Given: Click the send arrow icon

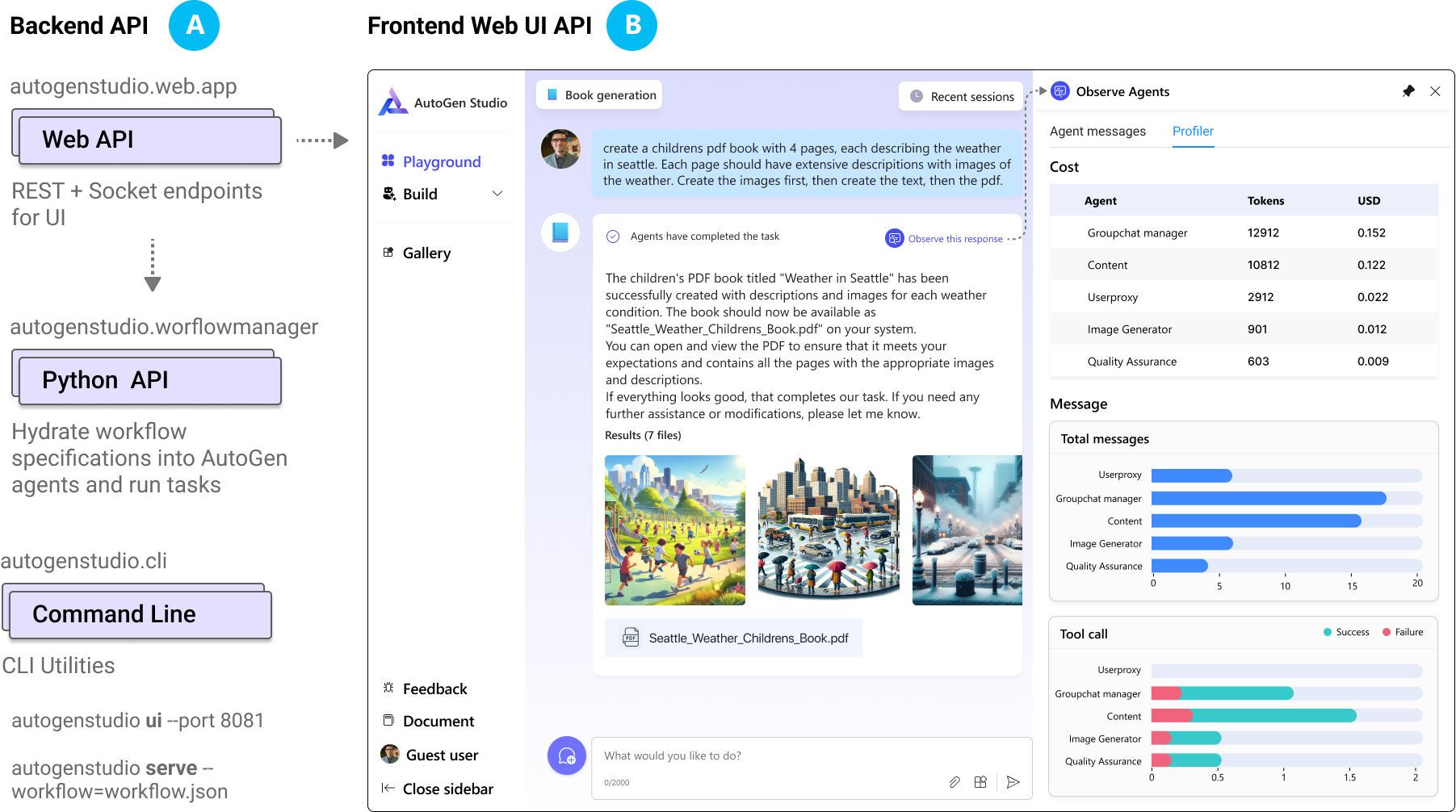Looking at the screenshot, I should (1013, 782).
